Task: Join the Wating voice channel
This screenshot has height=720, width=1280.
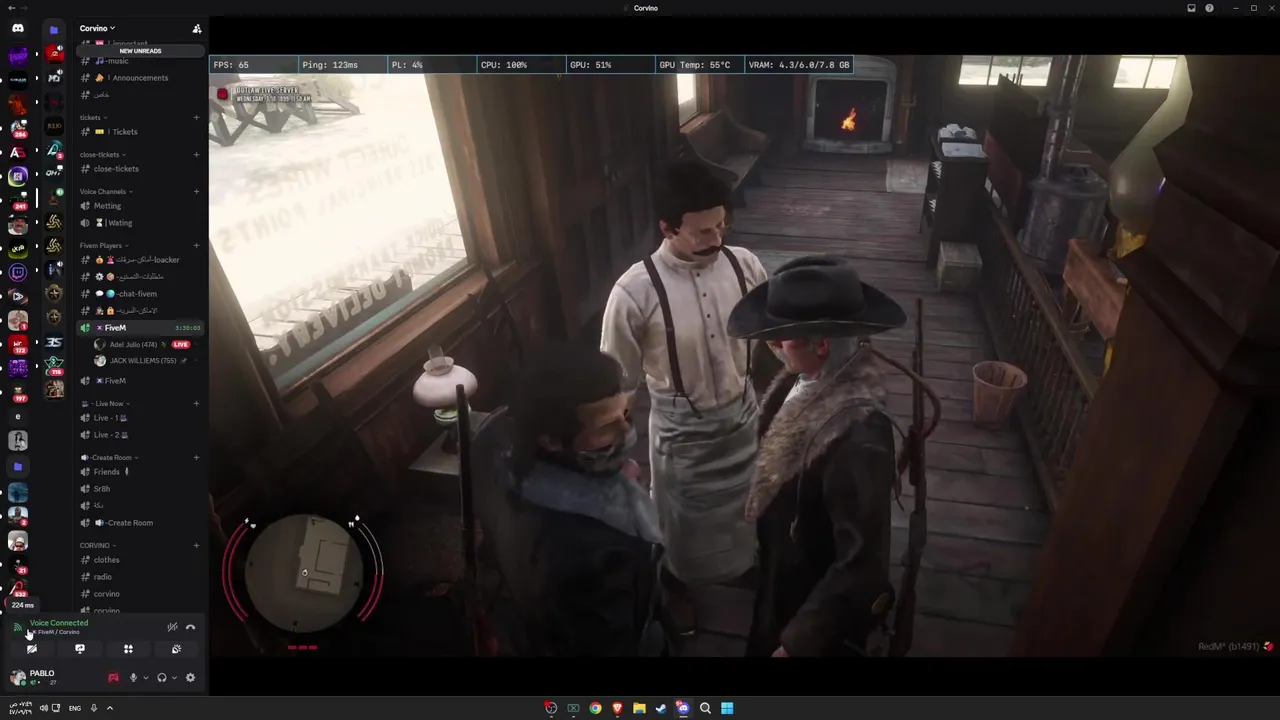Action: coord(140,223)
